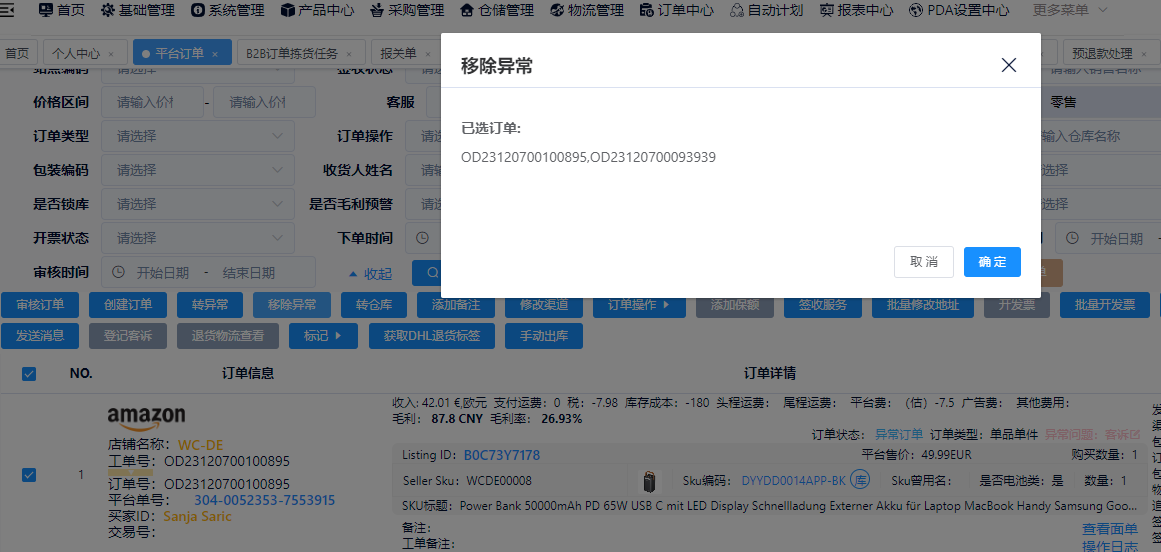Click the 审核时间 clock icon
The image size is (1161, 552).
(118, 272)
